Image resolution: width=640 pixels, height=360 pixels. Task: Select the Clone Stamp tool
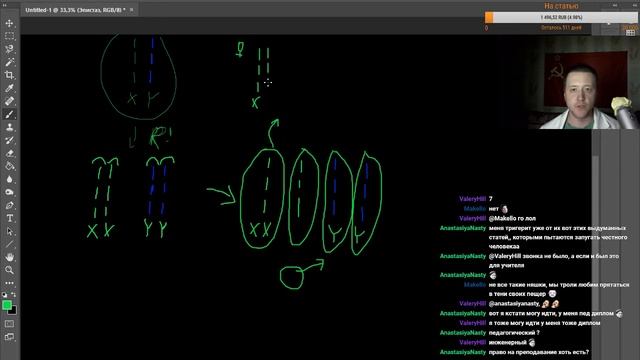(9, 127)
